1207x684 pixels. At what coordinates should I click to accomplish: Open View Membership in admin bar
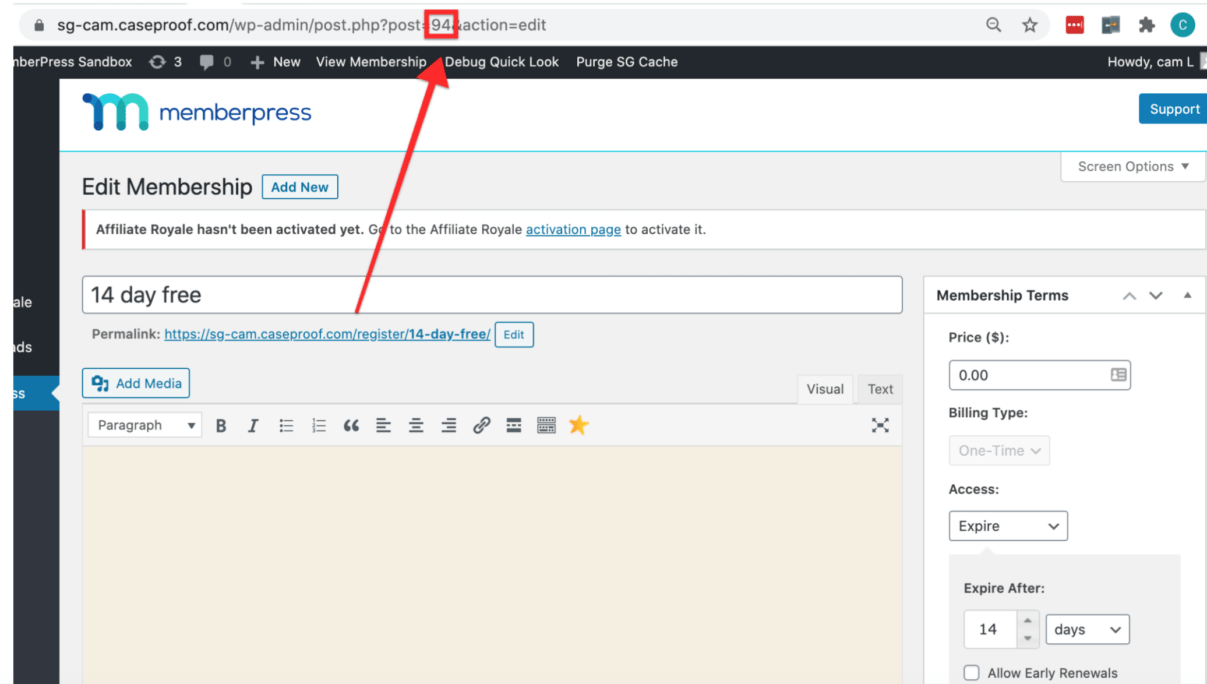(371, 62)
